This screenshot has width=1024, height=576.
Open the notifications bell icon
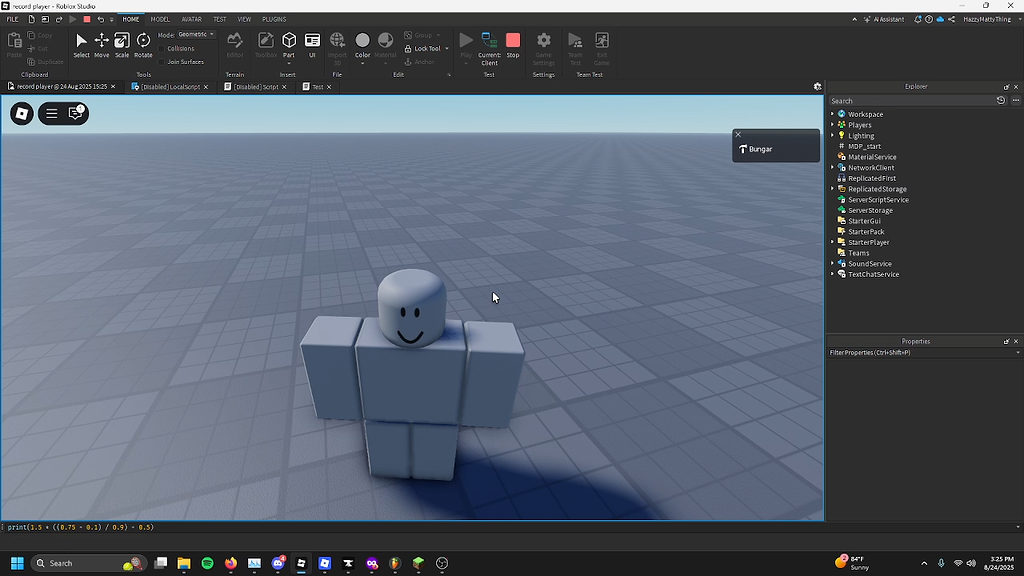coord(918,19)
